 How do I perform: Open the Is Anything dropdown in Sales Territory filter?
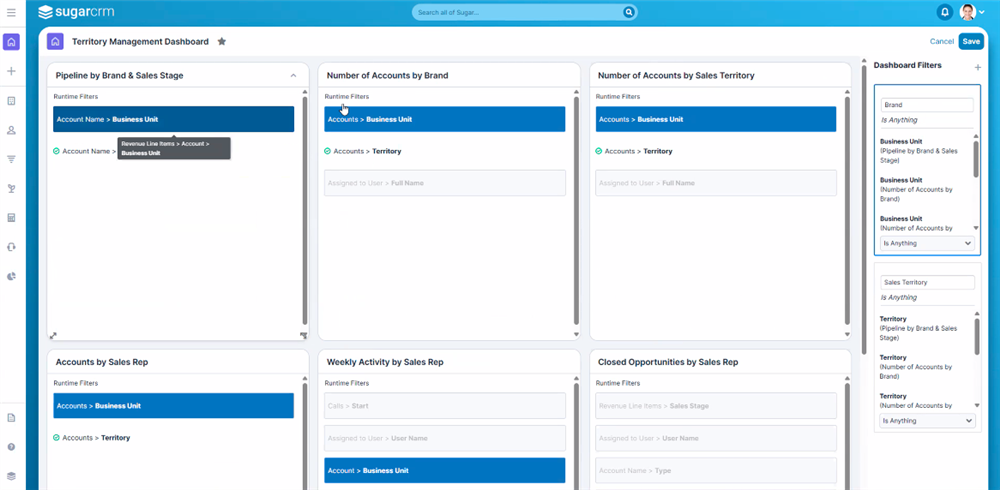927,421
